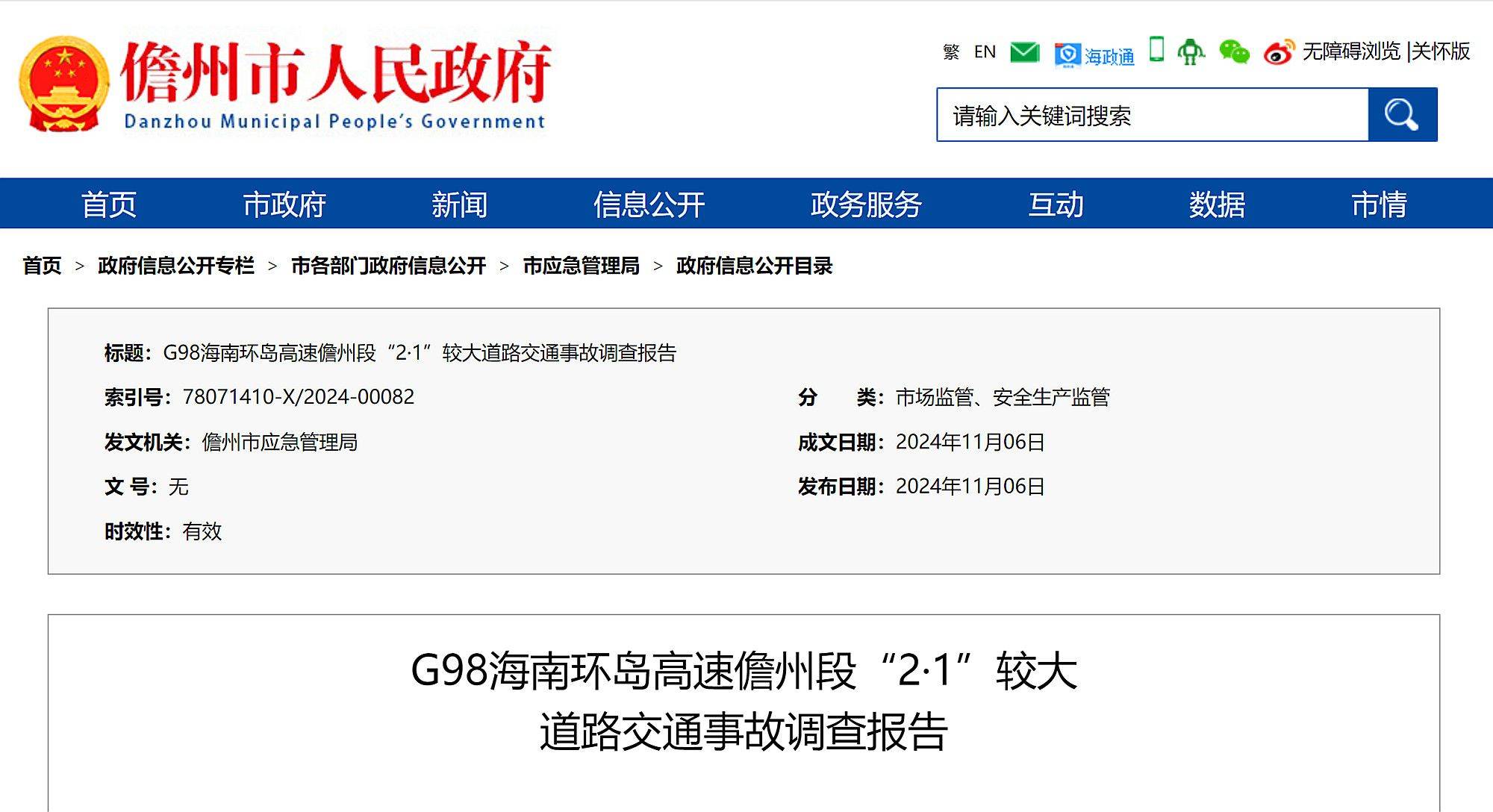Viewport: 1493px width, 812px height.
Task: Switch language to EN
Action: [x=985, y=51]
